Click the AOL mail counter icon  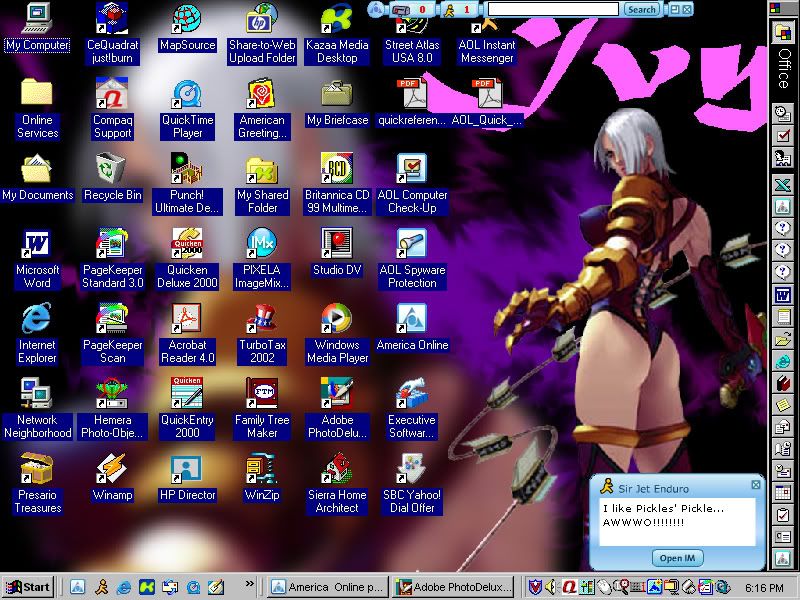click(400, 10)
